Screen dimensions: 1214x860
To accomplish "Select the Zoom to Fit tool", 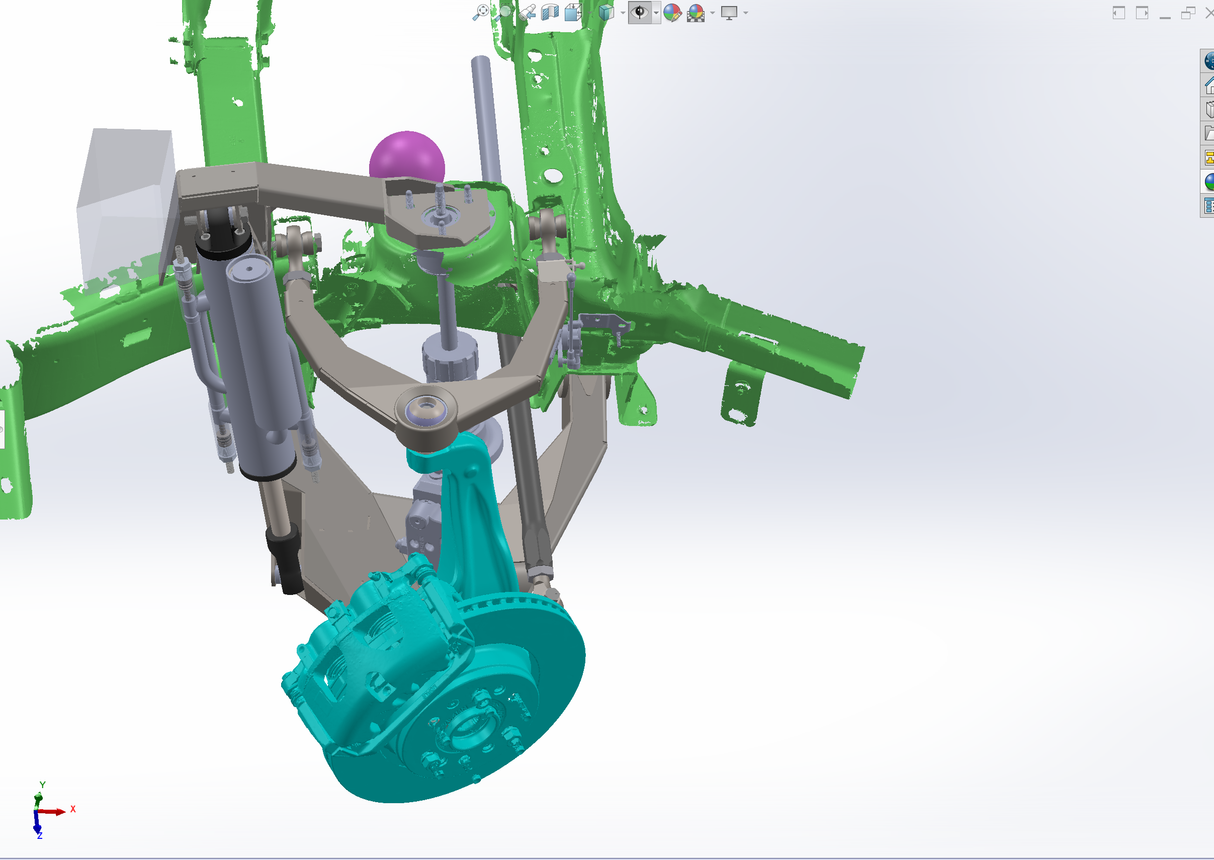I will tap(482, 13).
